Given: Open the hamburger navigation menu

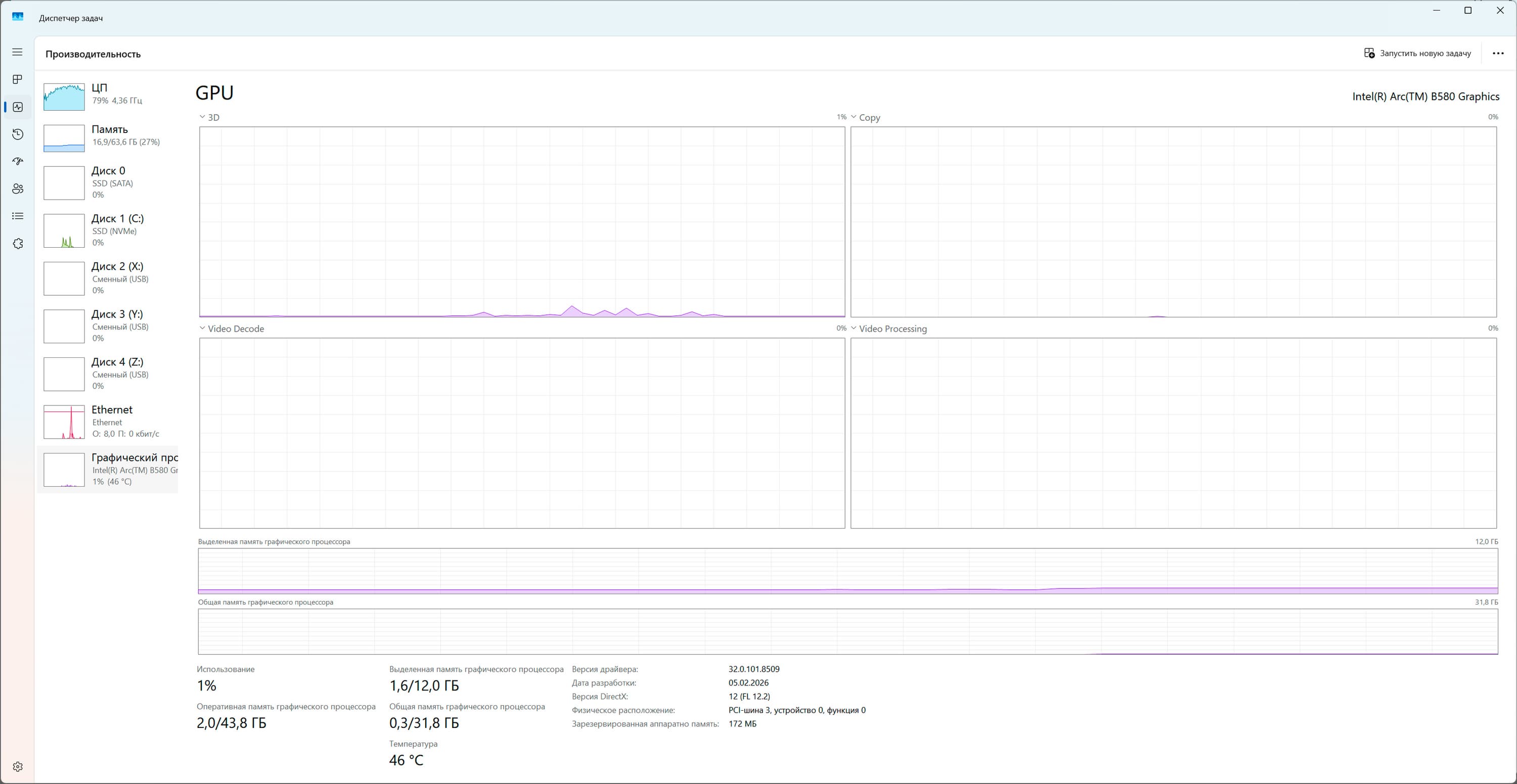Looking at the screenshot, I should click(18, 53).
